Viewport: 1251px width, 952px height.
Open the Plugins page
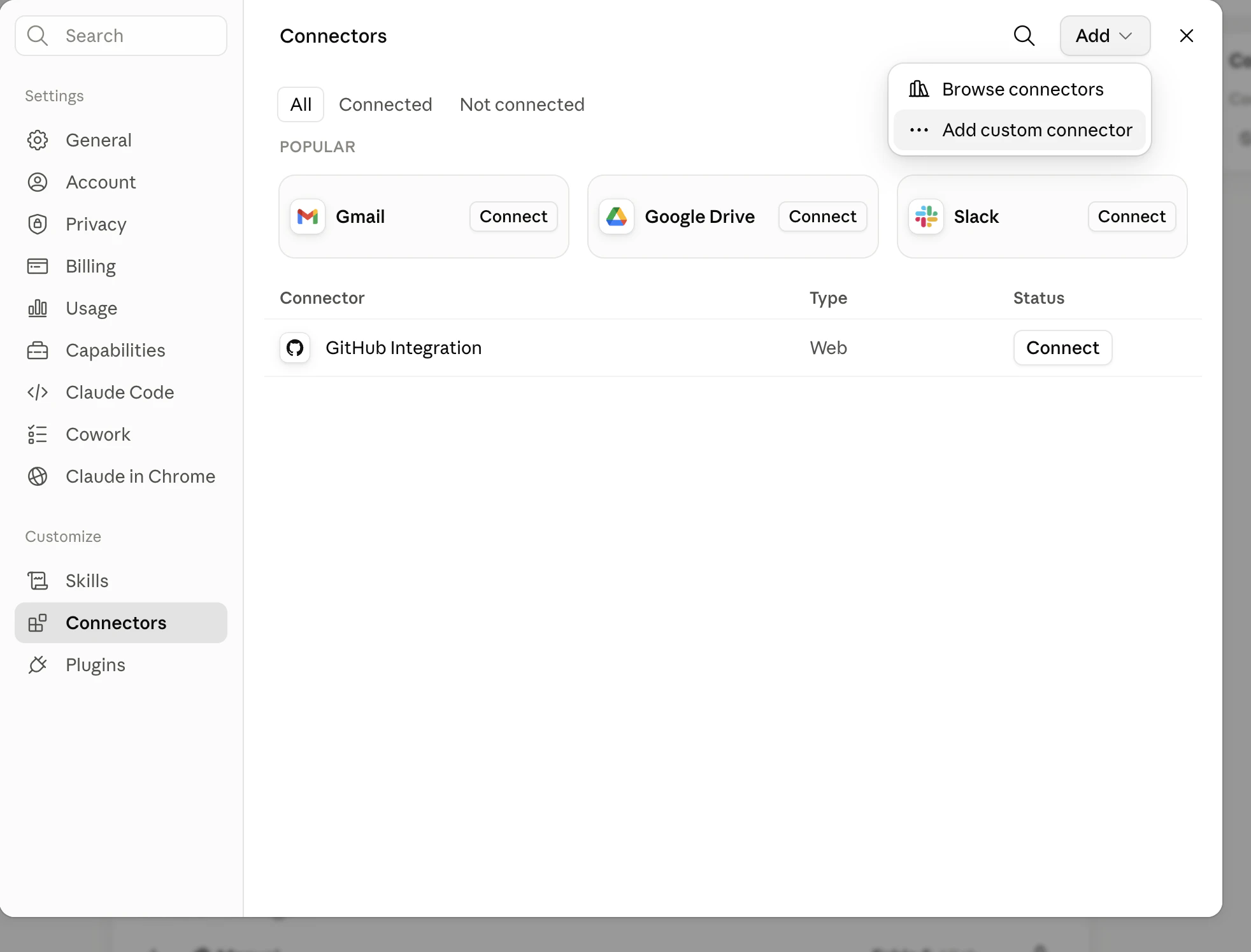121,665
